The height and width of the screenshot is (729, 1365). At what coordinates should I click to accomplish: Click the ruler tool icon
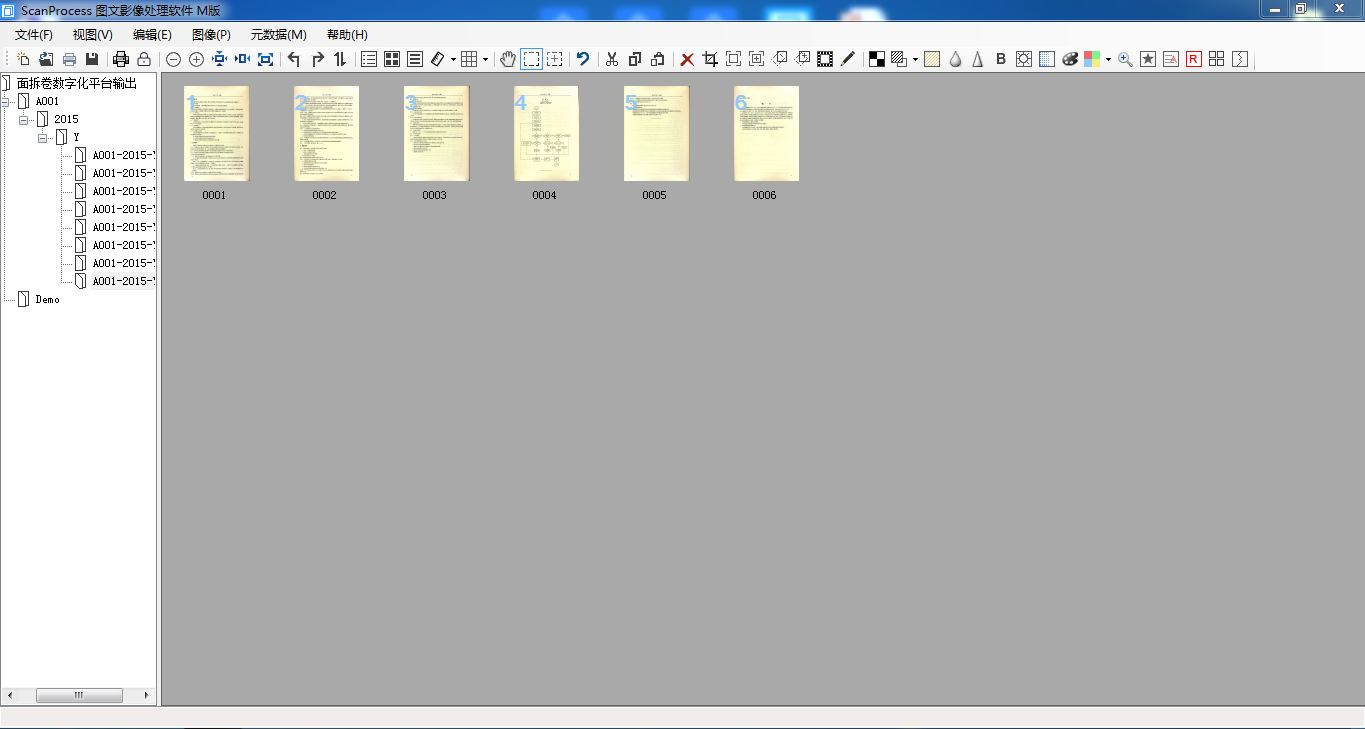[x=438, y=59]
